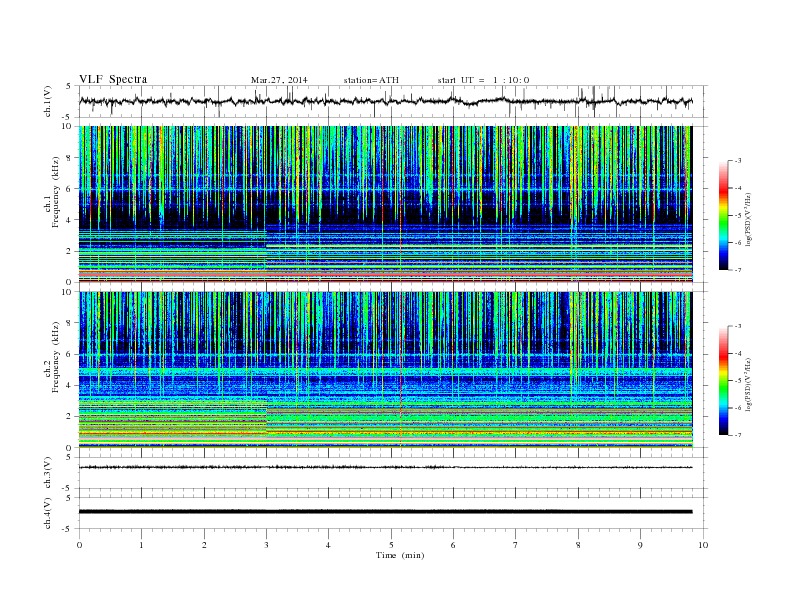
Task: Click the ch.1 voltage waveform trace
Action: (x=386, y=101)
